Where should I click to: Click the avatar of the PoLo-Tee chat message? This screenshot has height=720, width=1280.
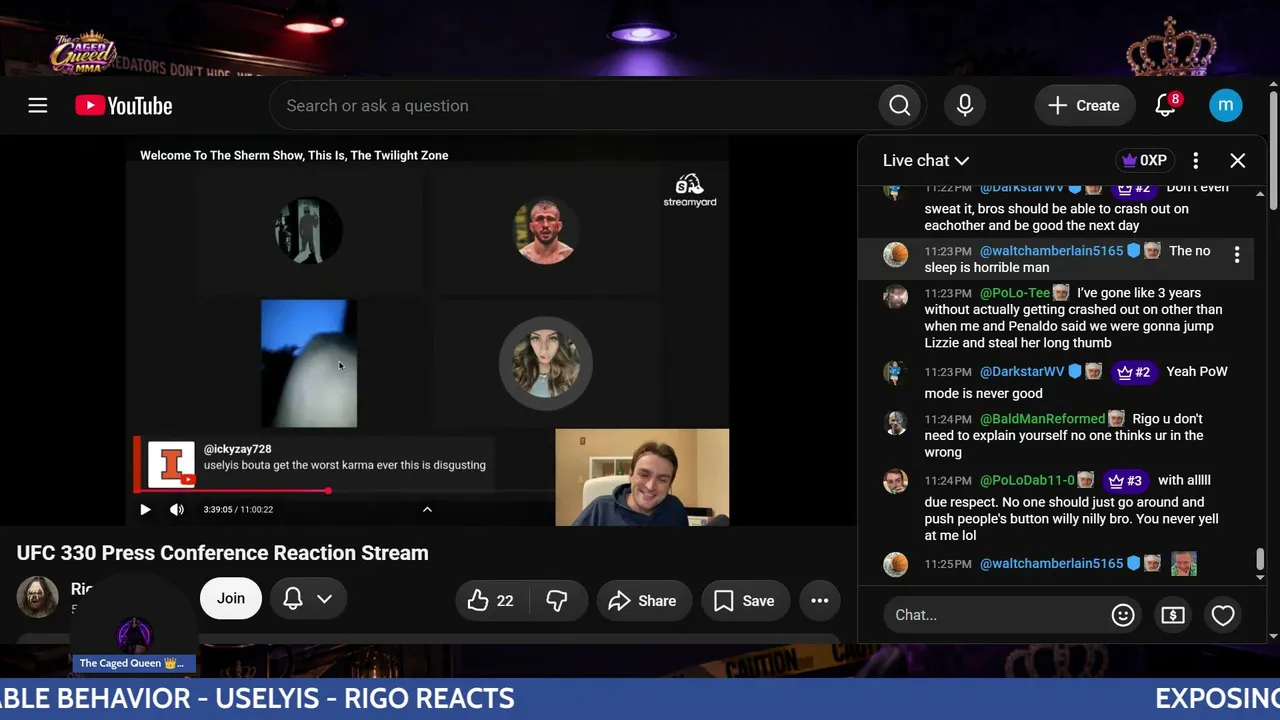896,297
